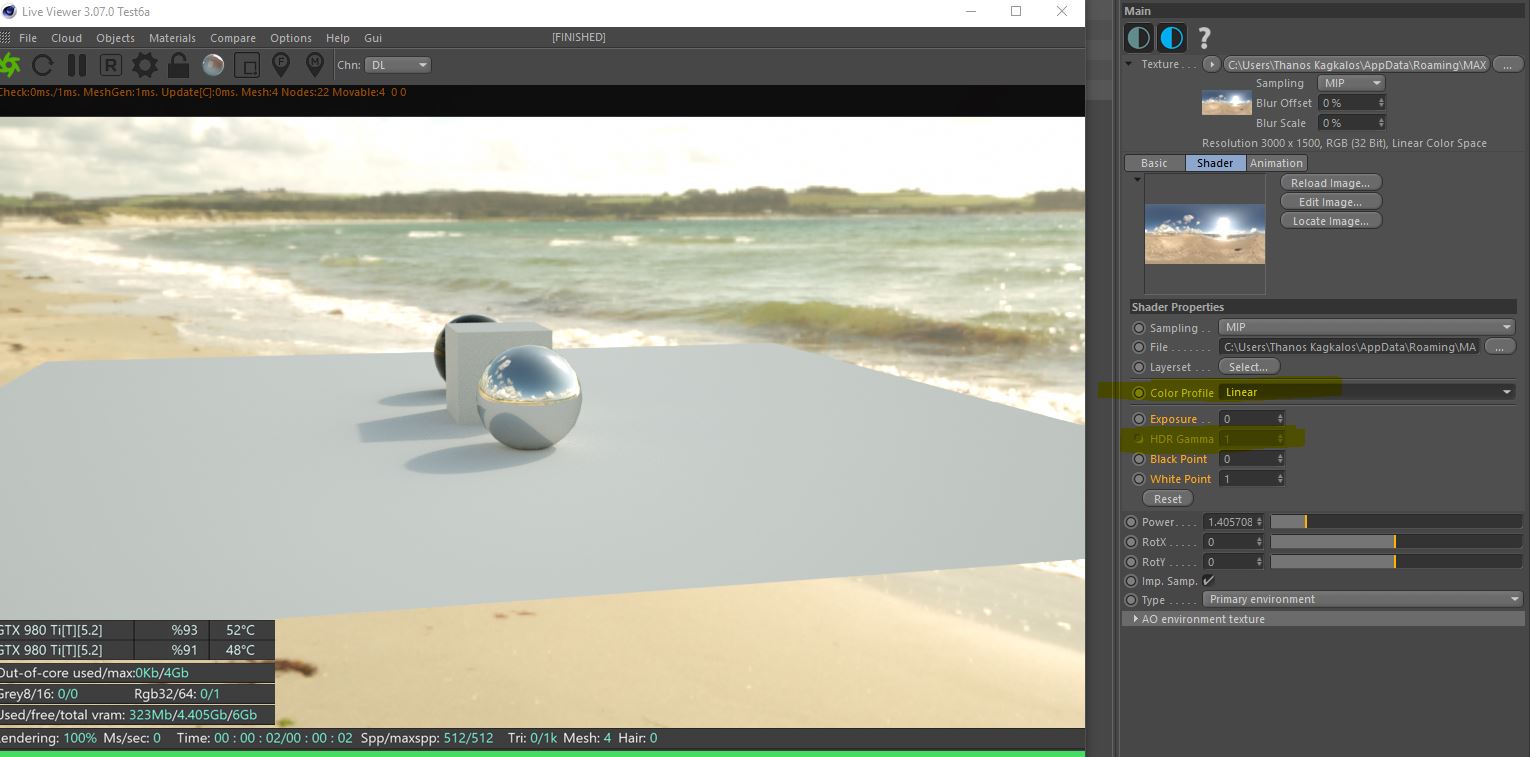Toggle the RotX animation dot

click(1131, 542)
